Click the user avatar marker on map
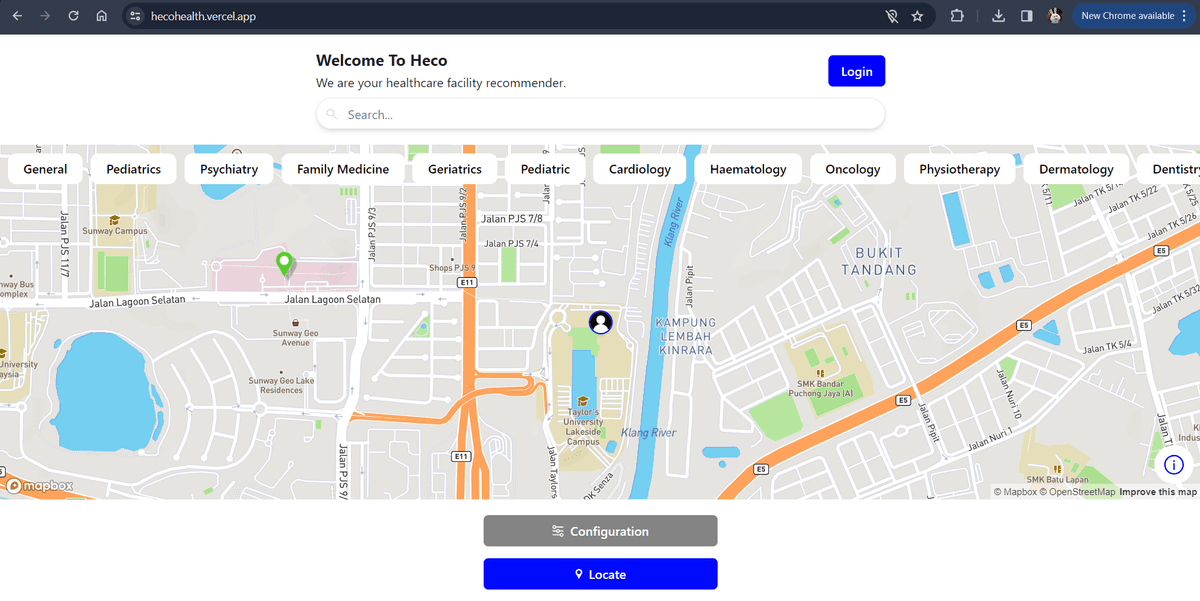This screenshot has width=1200, height=601. tap(601, 322)
